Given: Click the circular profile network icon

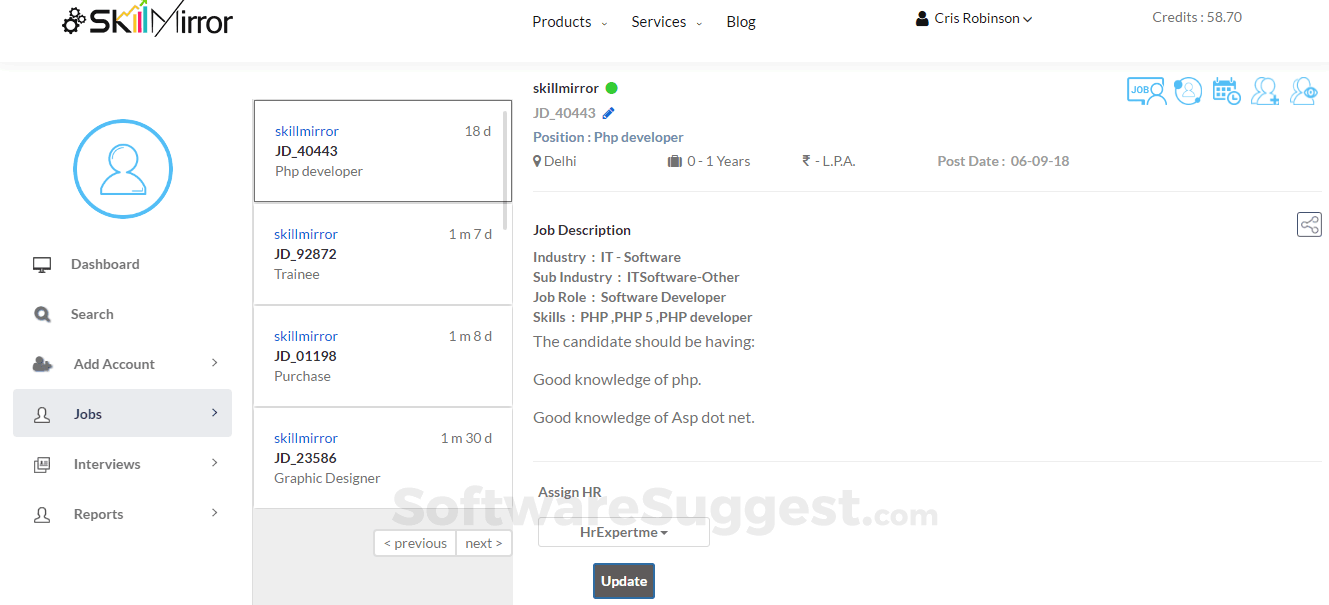Looking at the screenshot, I should [x=1187, y=91].
